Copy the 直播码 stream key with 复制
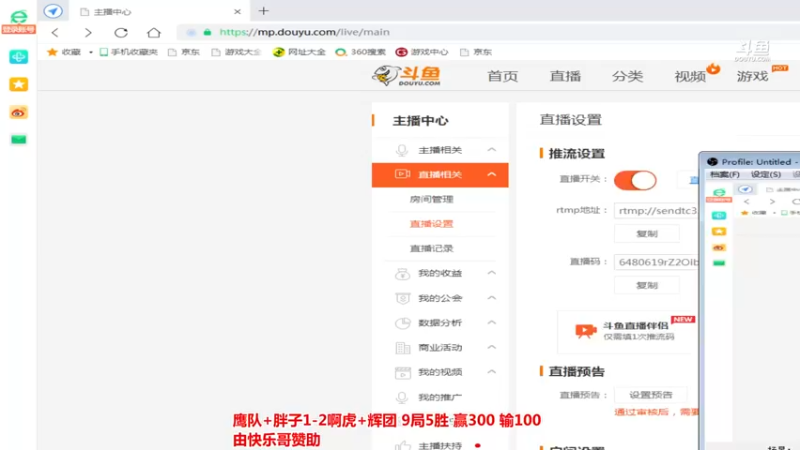 pos(647,285)
